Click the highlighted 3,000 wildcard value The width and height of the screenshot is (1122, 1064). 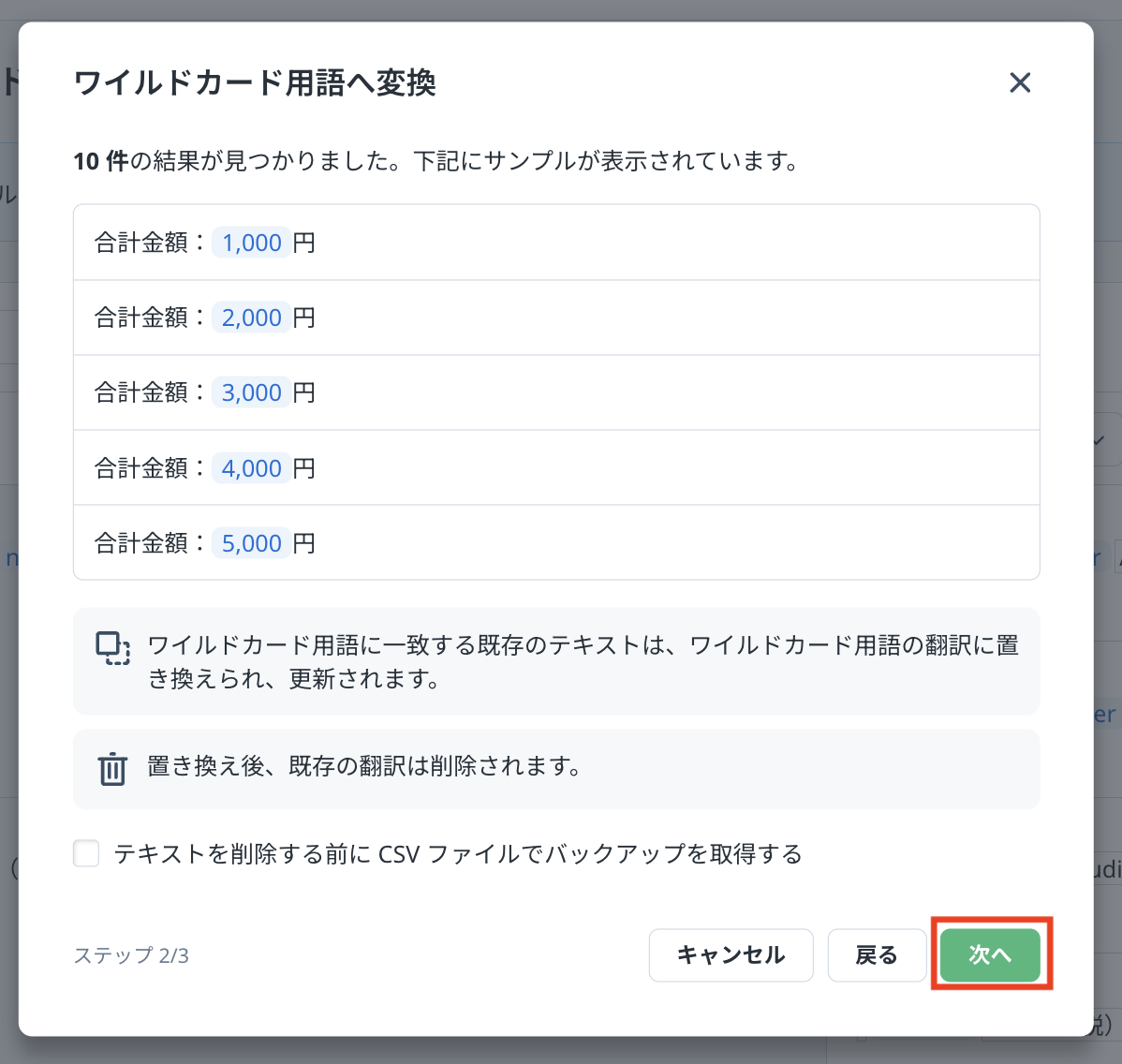point(251,393)
